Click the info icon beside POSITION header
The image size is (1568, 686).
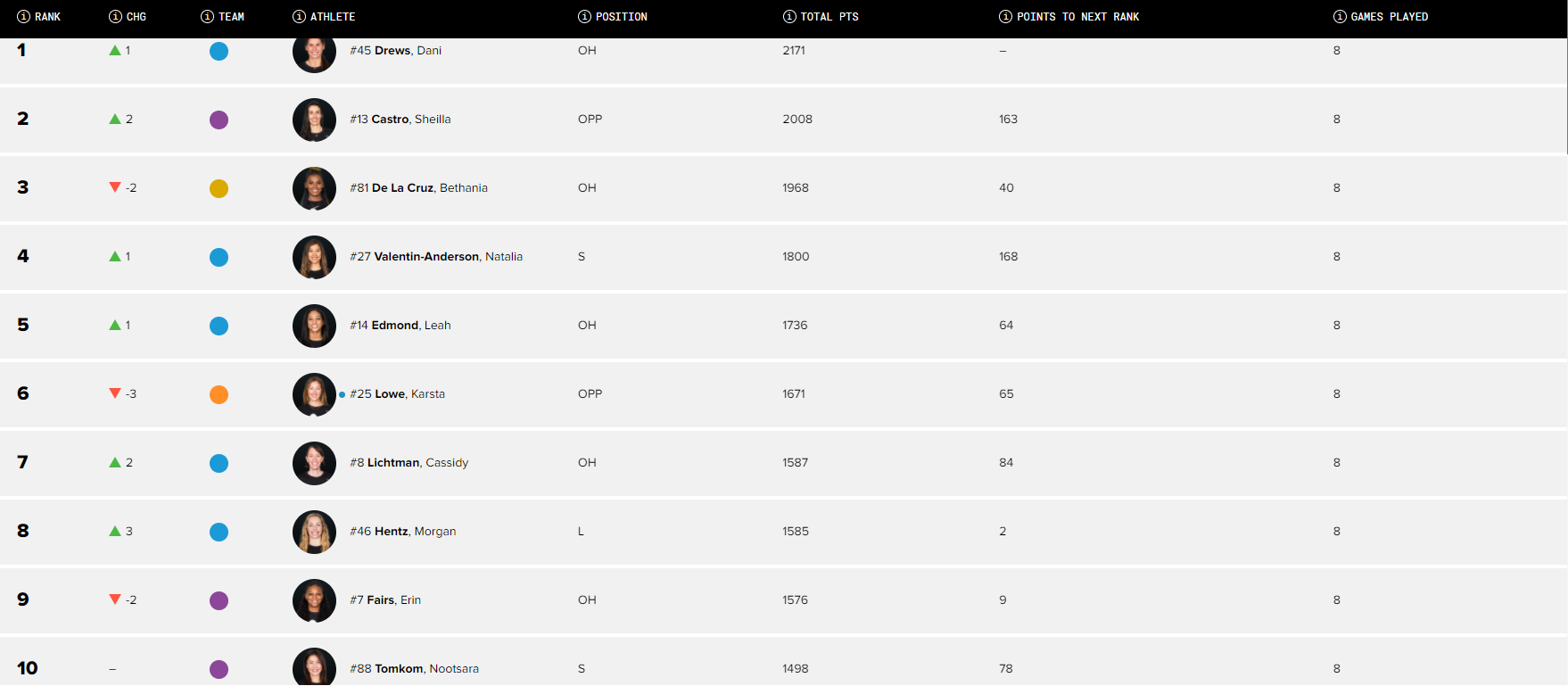click(x=584, y=17)
